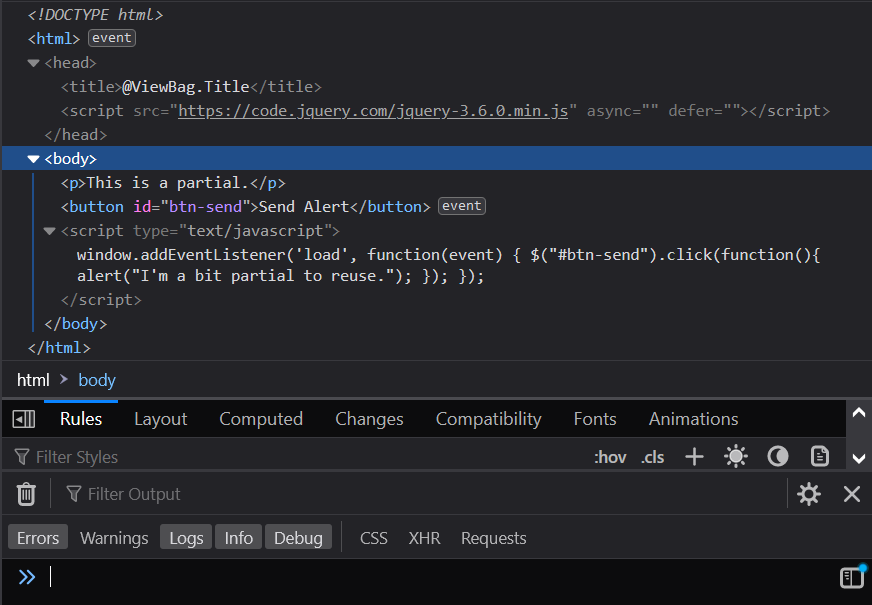This screenshot has height=605, width=872.
Task: Switch to the Computed tab
Action: tap(261, 419)
